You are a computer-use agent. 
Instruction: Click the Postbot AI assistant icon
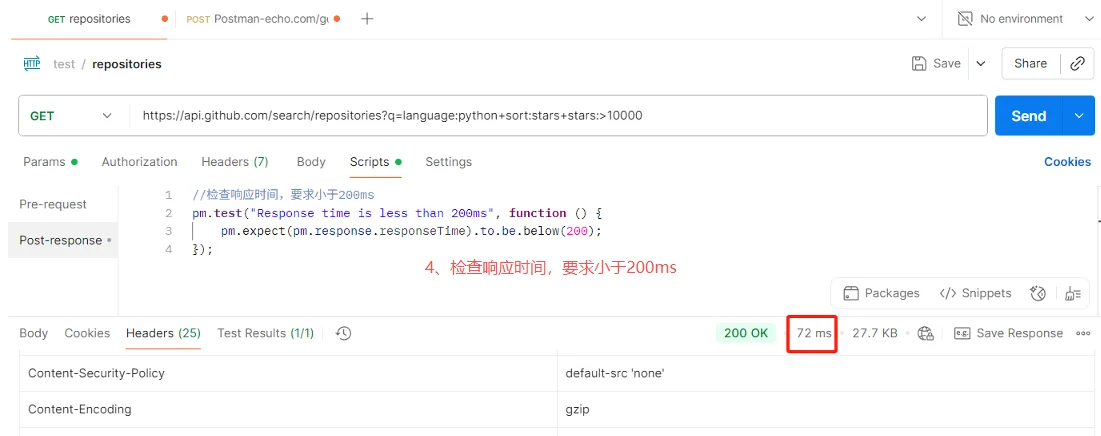click(x=1038, y=293)
